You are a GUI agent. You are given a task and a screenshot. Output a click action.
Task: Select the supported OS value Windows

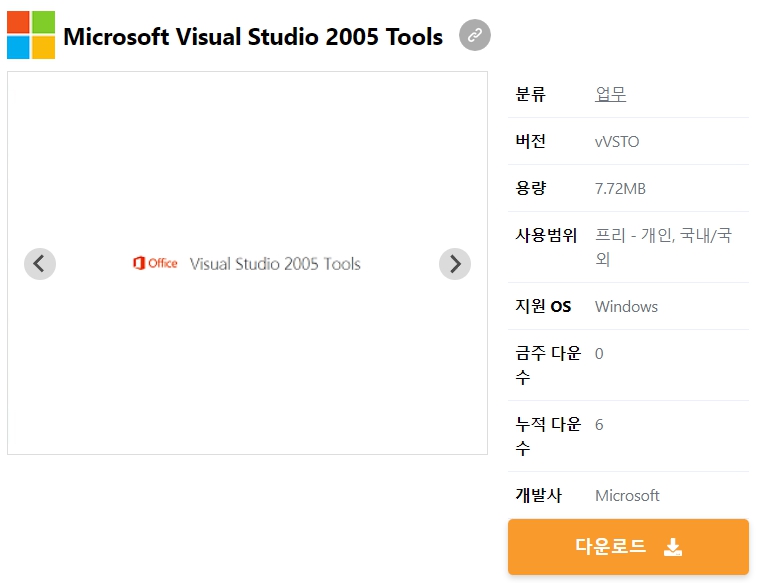point(627,306)
